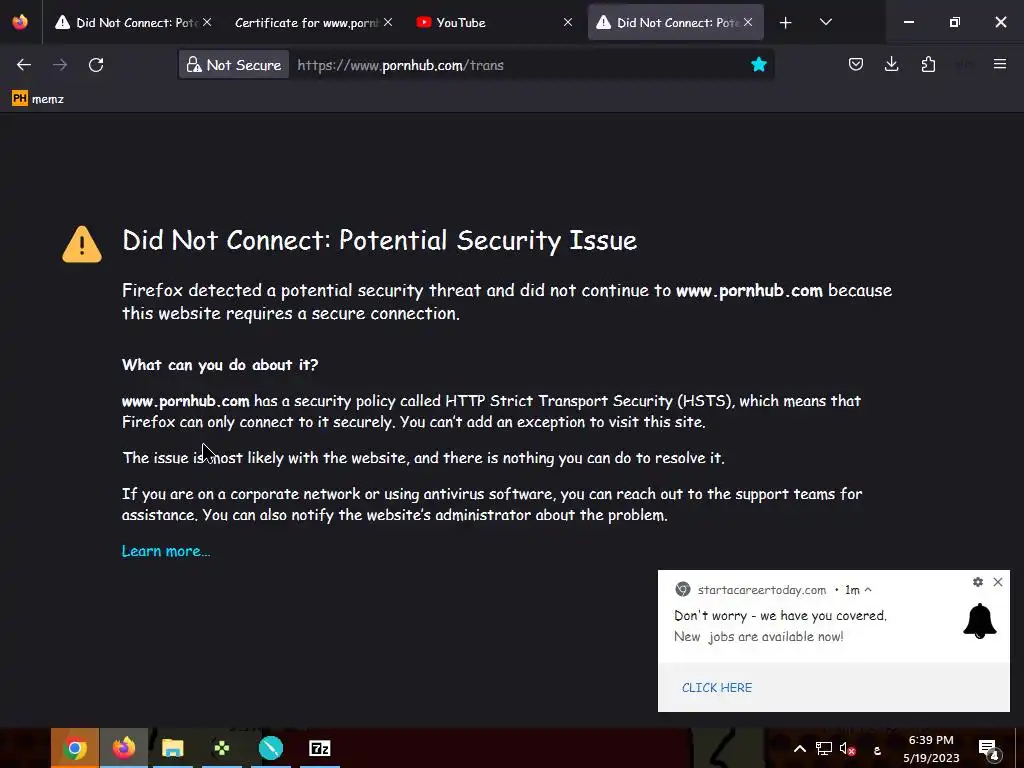This screenshot has width=1024, height=768.
Task: Open the memz bookmark in bookmarks bar
Action: tap(38, 99)
